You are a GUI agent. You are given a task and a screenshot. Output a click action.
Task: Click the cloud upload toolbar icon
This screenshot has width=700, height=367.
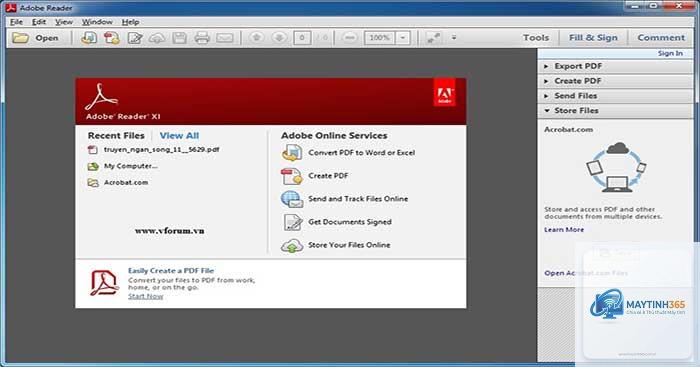pos(157,38)
